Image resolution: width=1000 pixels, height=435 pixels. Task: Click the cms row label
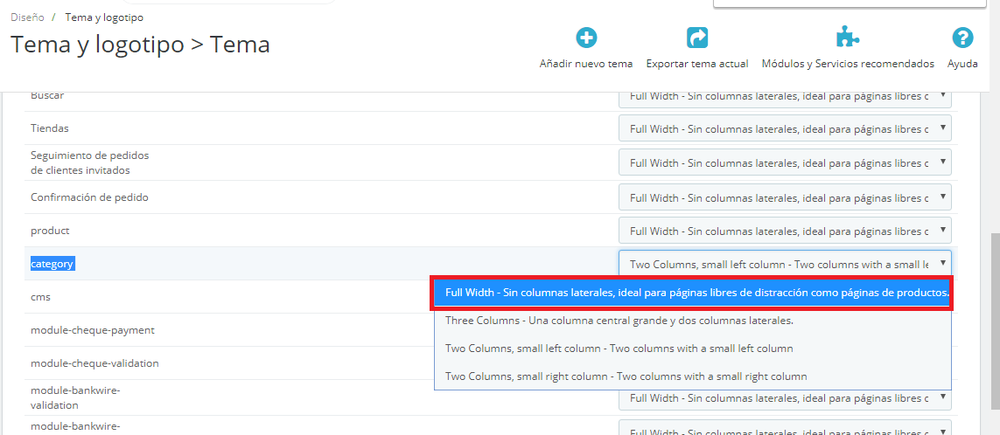point(40,297)
